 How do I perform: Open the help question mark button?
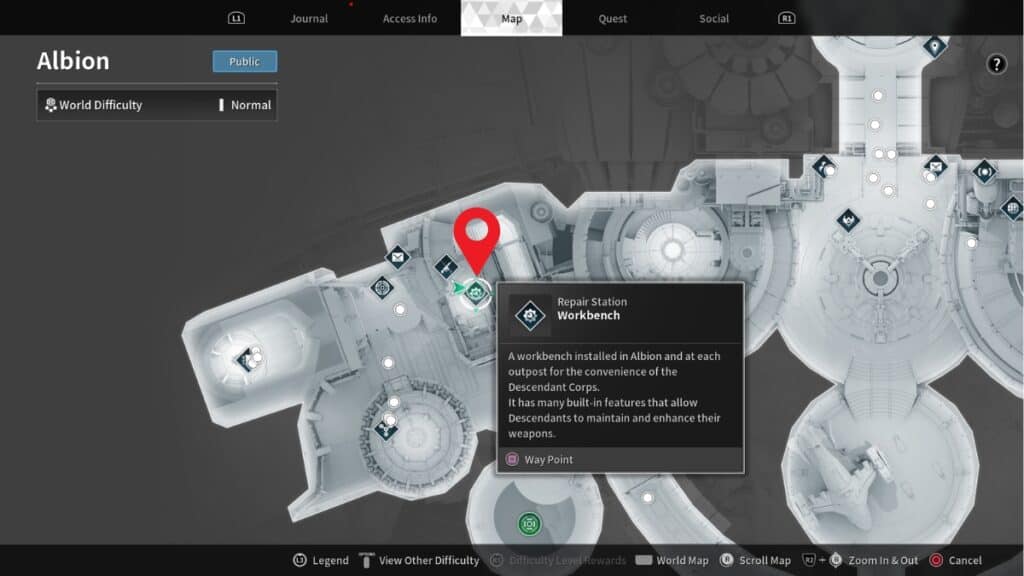point(997,65)
